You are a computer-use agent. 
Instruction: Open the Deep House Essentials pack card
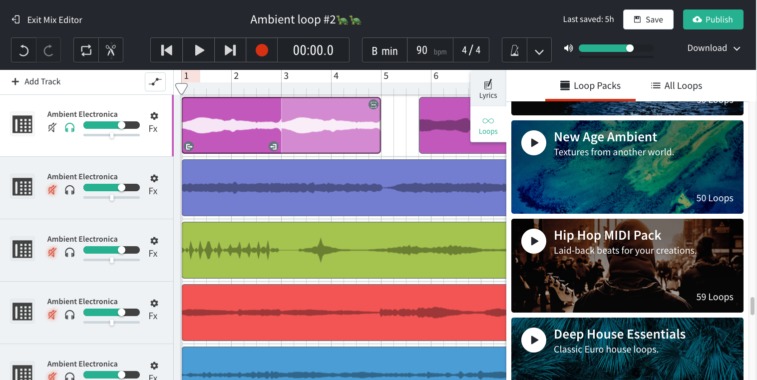point(627,349)
